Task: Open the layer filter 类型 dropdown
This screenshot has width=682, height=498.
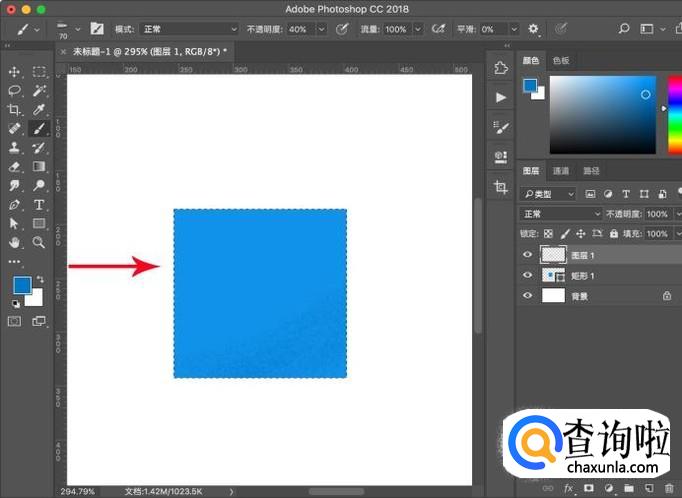Action: 549,194
